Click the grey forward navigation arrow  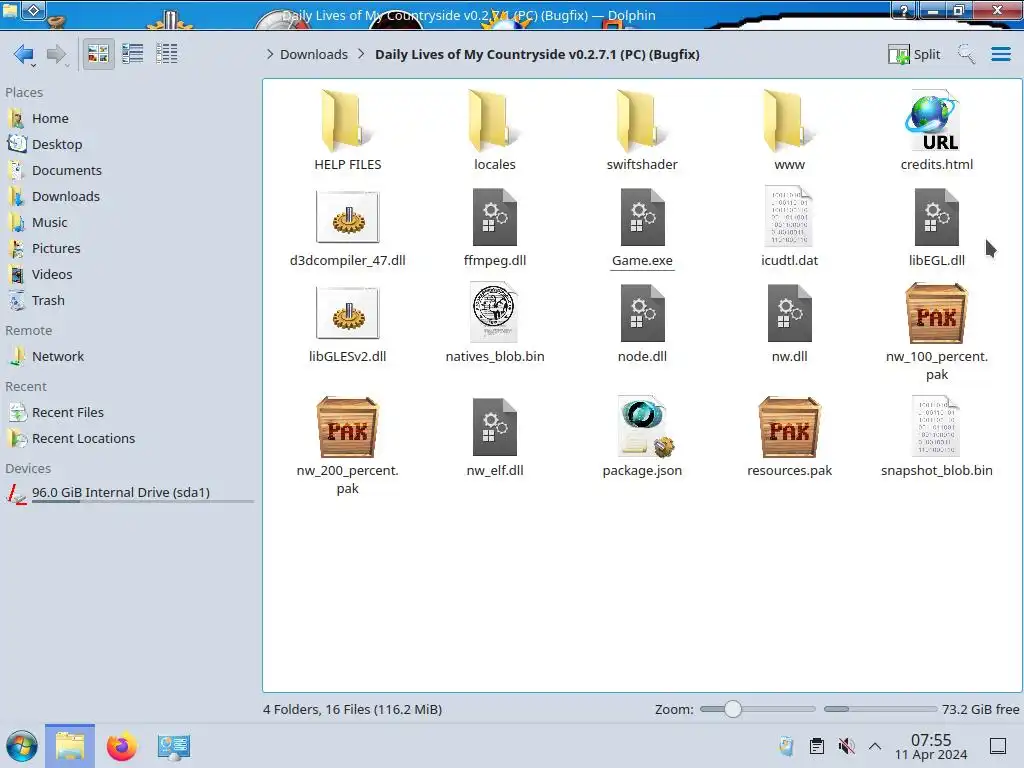pos(57,54)
